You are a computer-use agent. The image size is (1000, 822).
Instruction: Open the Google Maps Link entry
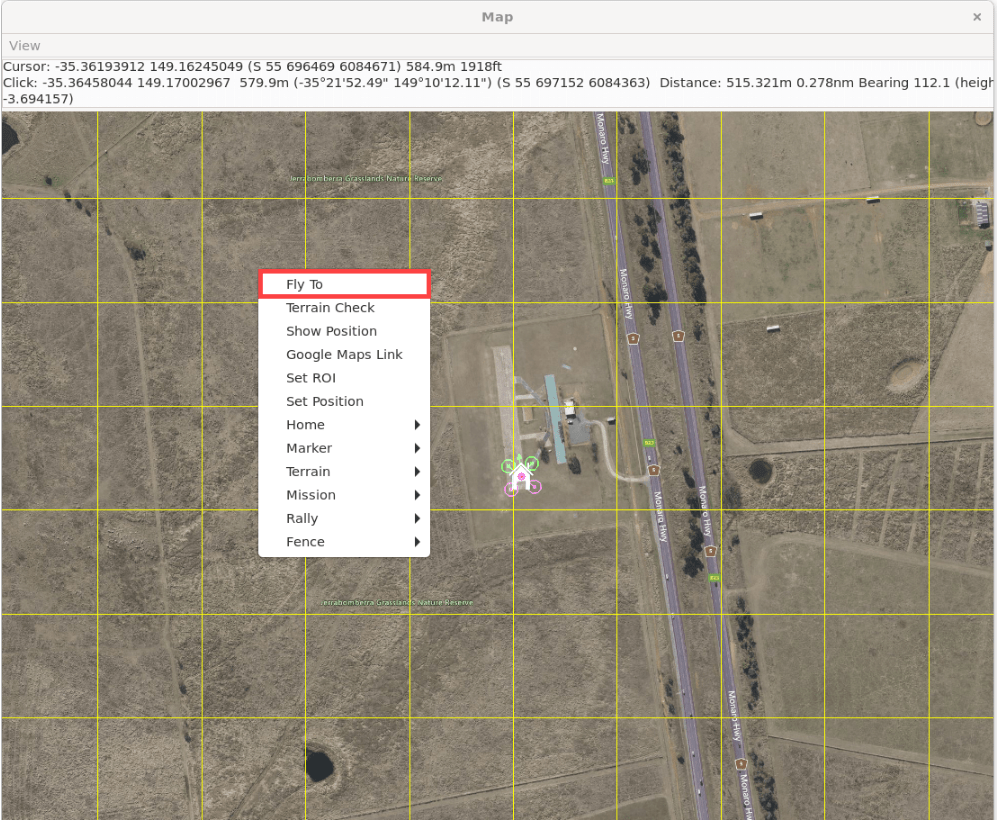[x=344, y=355]
